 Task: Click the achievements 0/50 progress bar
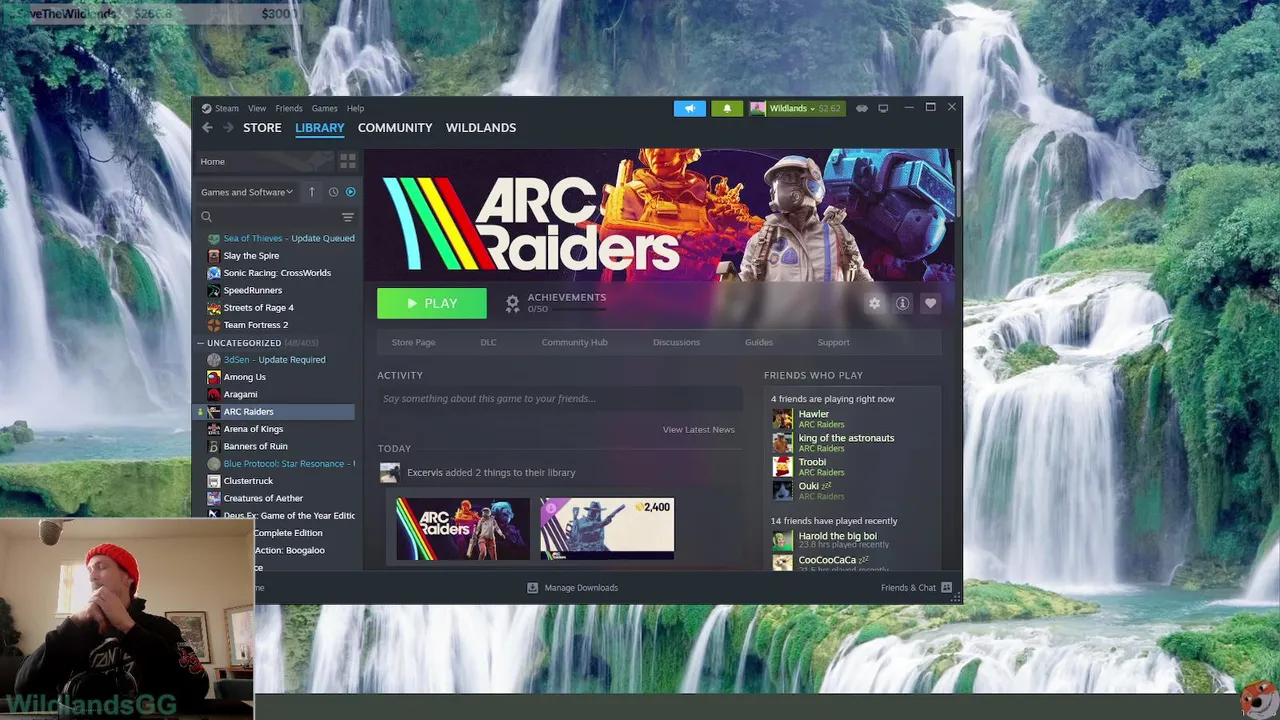coord(580,309)
